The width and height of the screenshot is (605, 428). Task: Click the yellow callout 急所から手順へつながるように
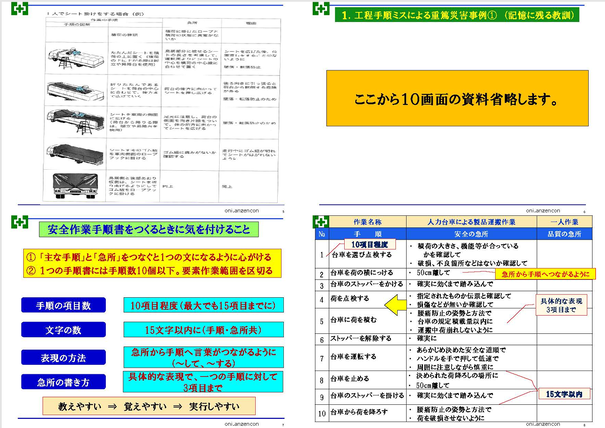click(x=545, y=274)
